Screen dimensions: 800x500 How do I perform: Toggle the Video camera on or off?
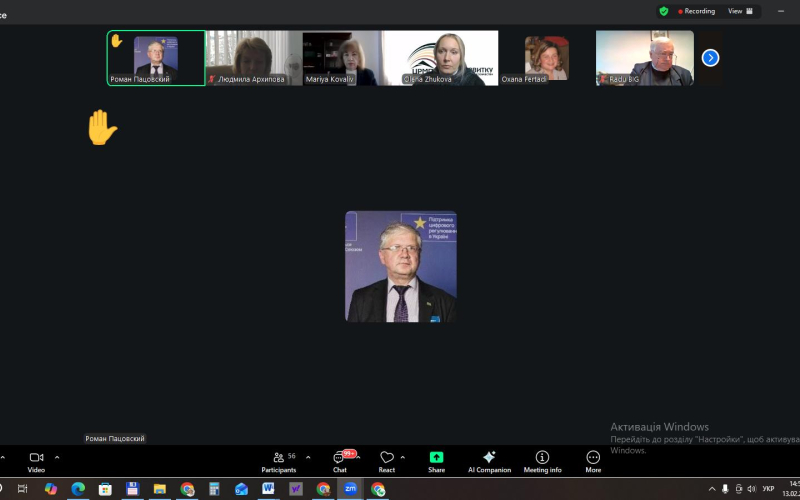36,461
